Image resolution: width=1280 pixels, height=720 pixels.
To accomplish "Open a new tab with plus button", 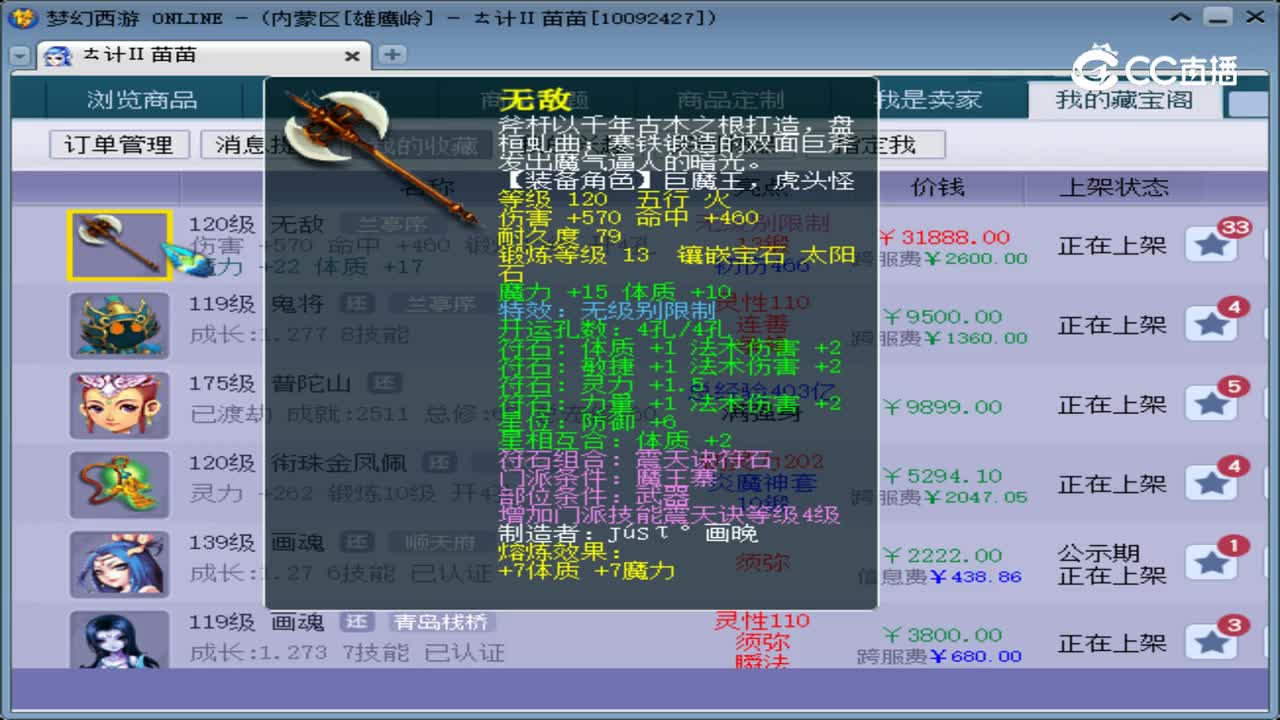I will point(392,55).
